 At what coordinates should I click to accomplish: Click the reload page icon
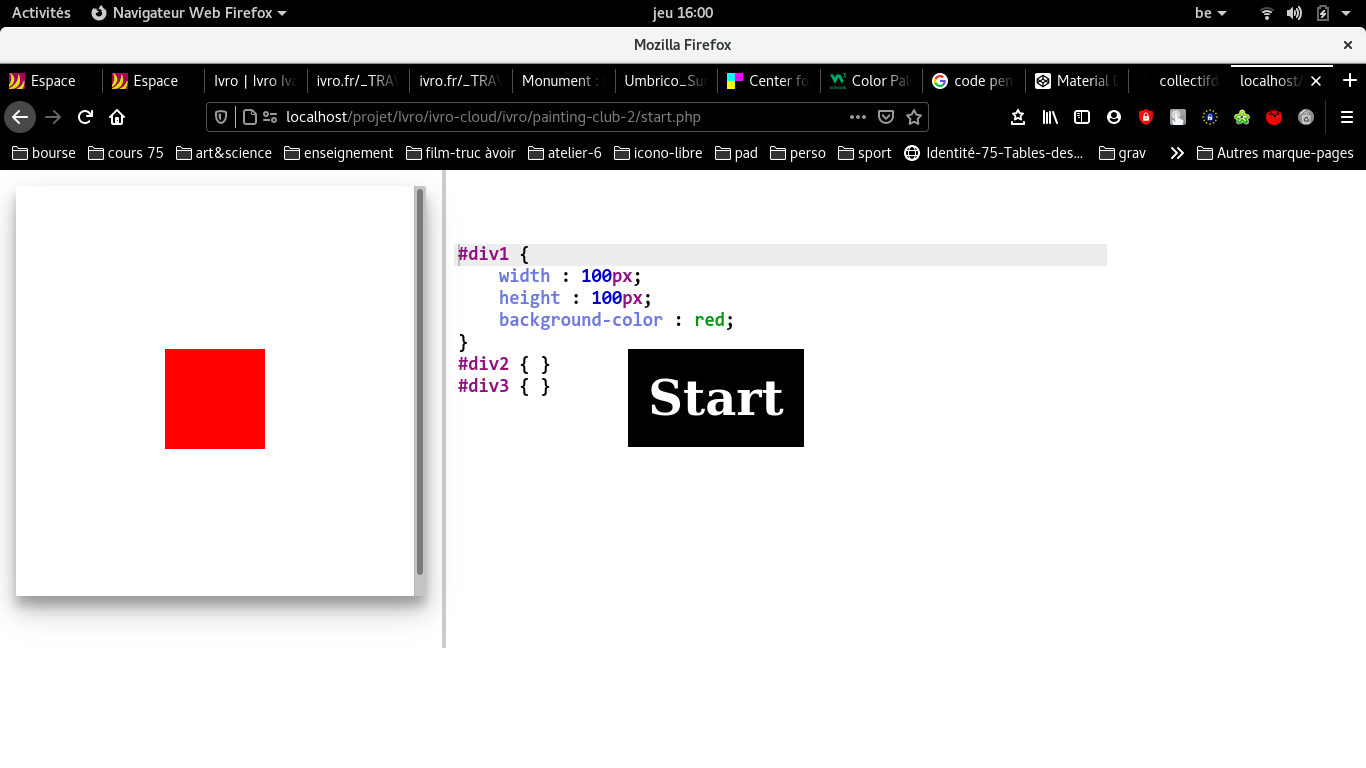[x=85, y=117]
